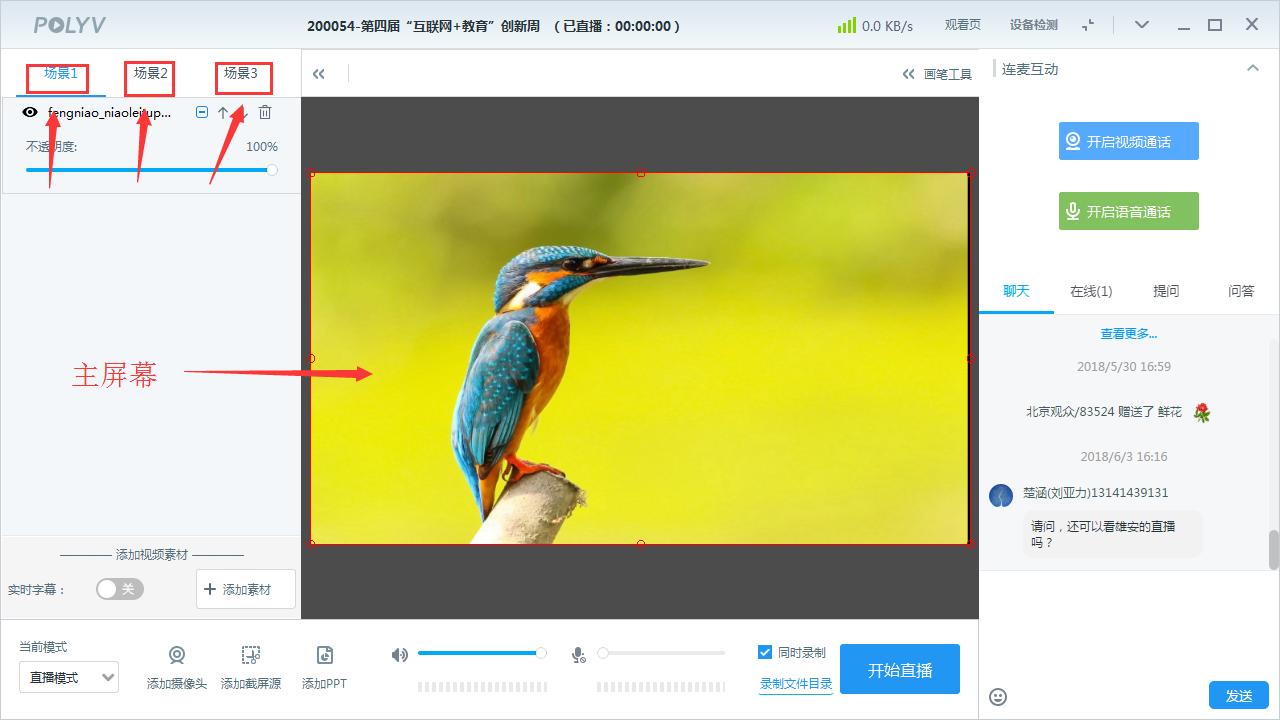Image resolution: width=1280 pixels, height=720 pixels.
Task: Click the 请问，还可以看雄安的直播吗？ message bubble
Action: (1111, 534)
